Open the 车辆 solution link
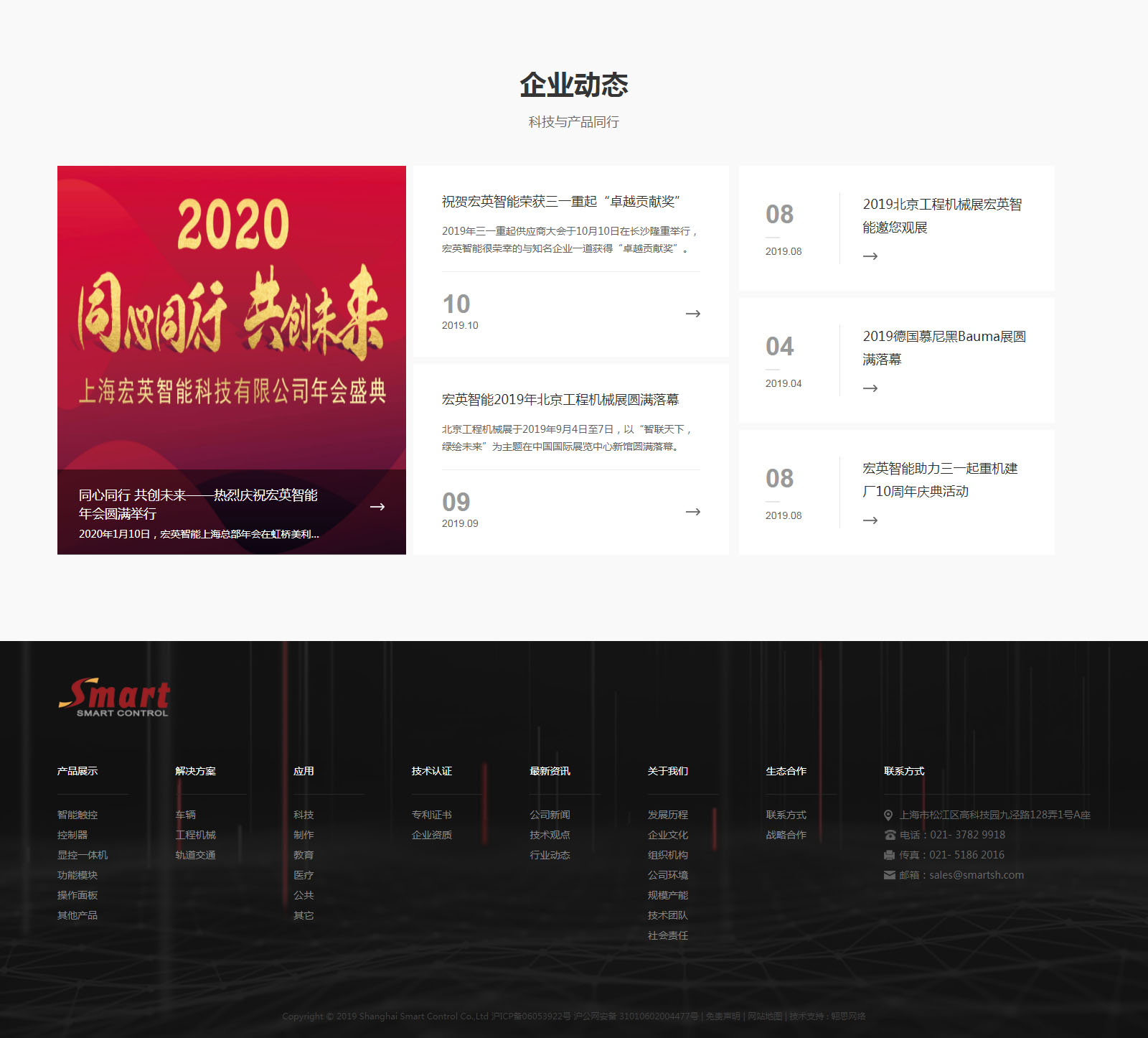 pos(186,815)
